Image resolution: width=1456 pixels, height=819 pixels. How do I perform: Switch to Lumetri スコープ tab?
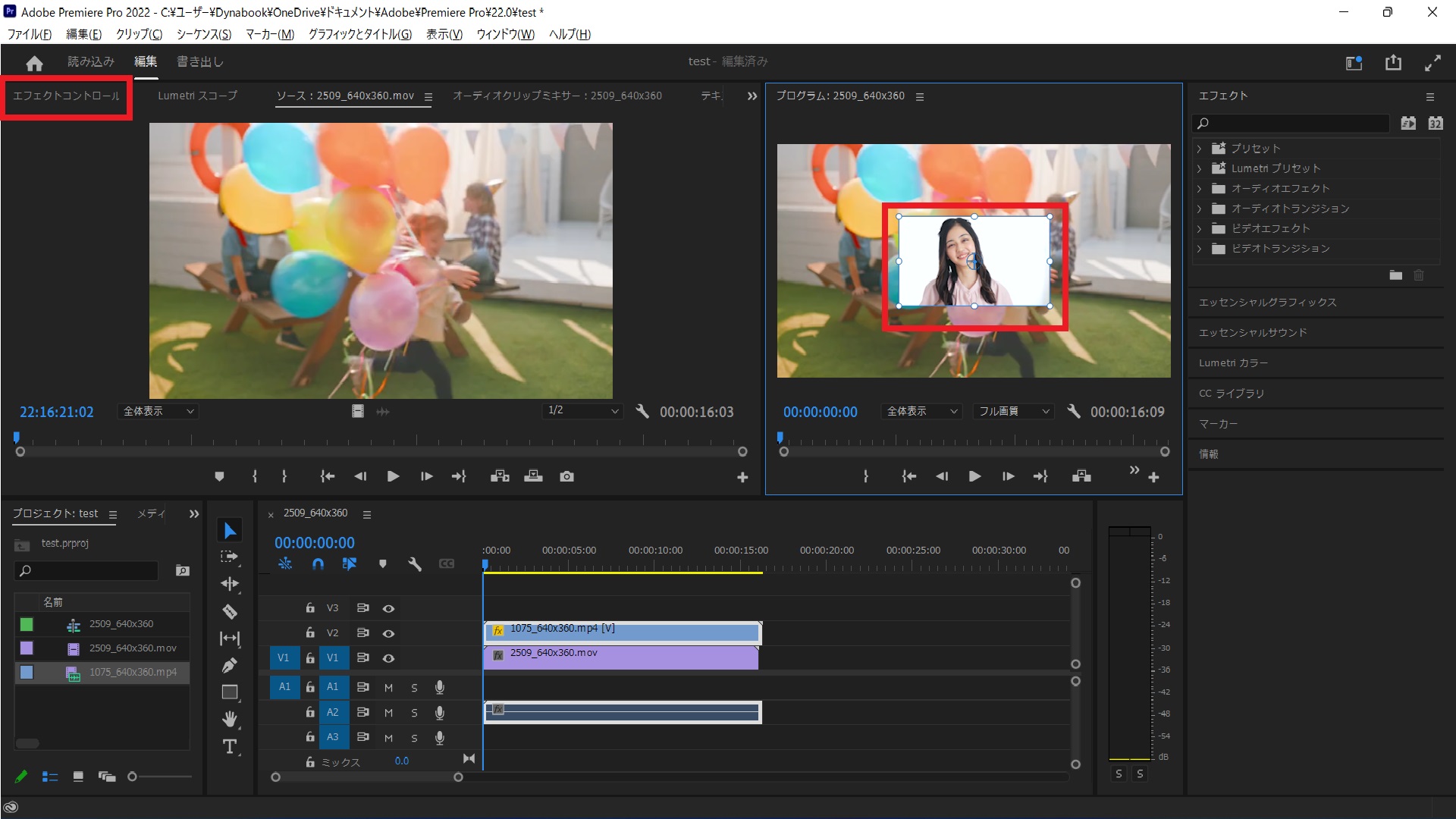point(197,96)
